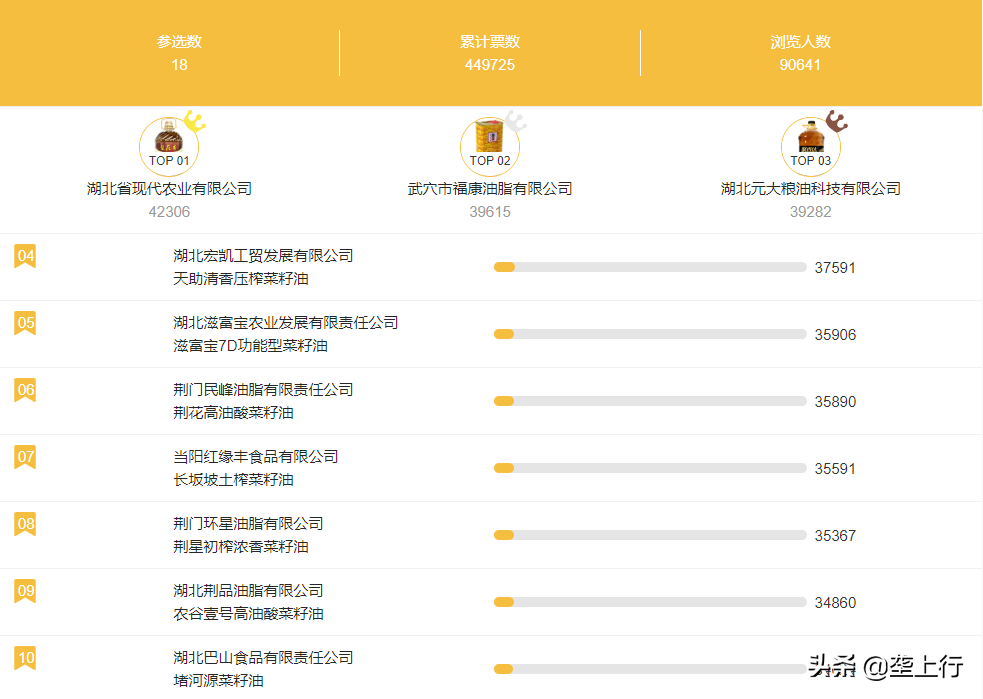983x699 pixels.
Task: Click company 荆门民峰油脂有限责任公司
Action: pos(263,390)
